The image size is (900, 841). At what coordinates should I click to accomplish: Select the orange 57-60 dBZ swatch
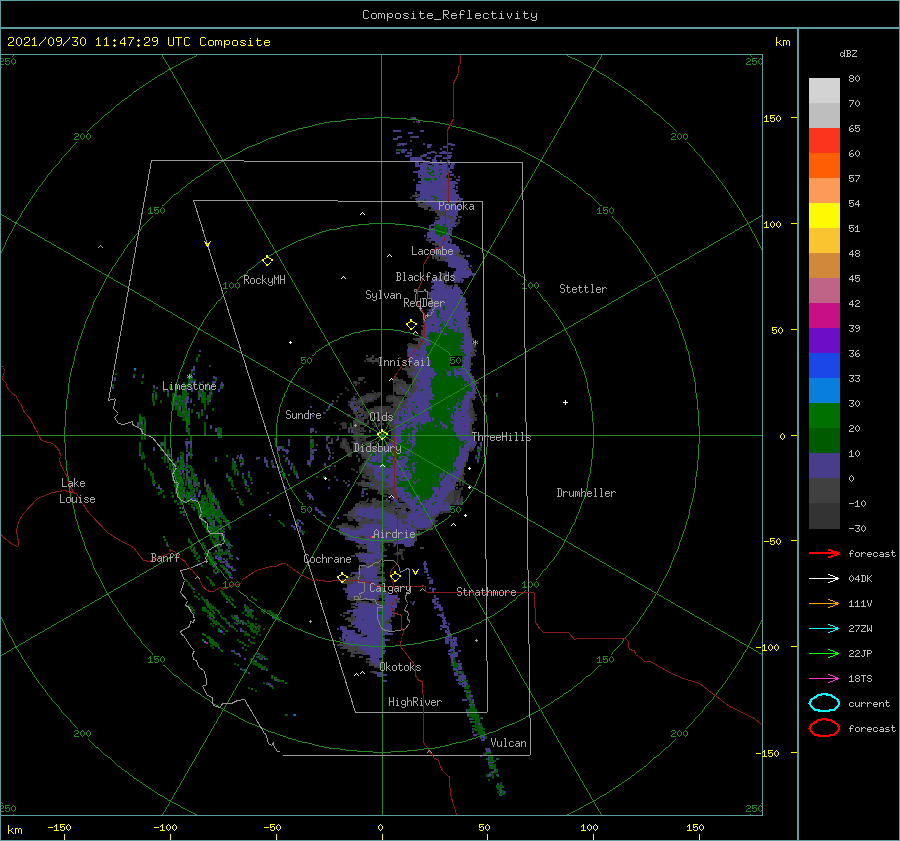click(x=824, y=166)
